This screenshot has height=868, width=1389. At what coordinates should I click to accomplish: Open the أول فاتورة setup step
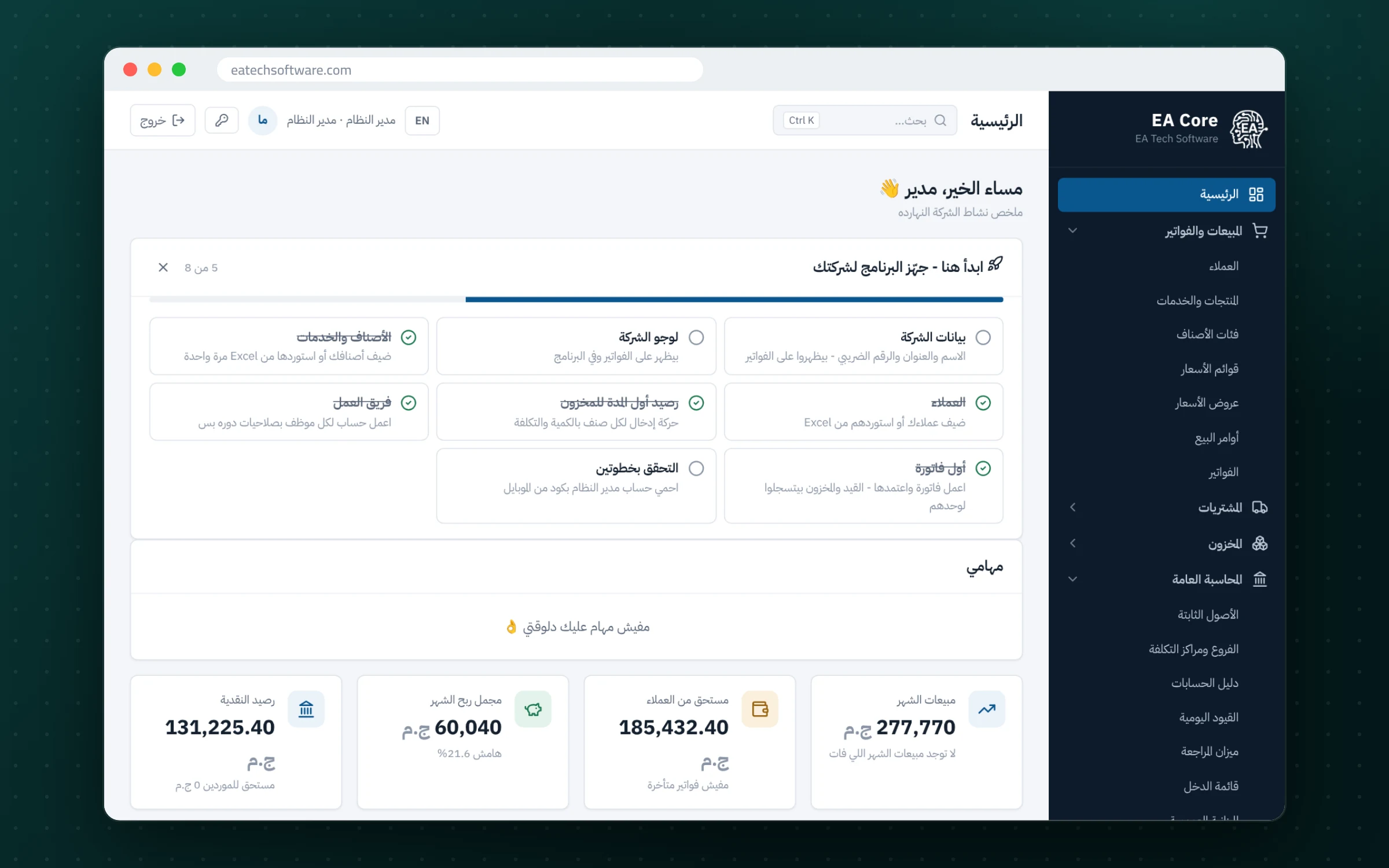point(863,486)
